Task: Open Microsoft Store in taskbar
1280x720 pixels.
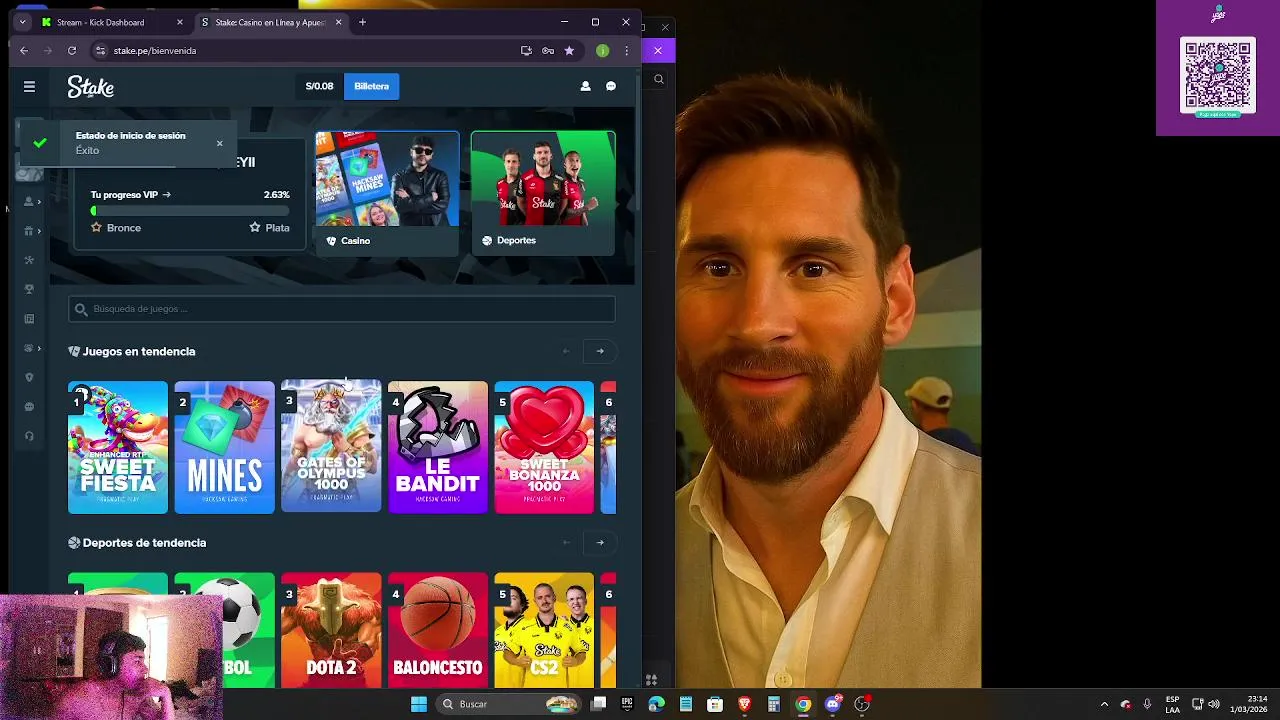Action: [715, 704]
